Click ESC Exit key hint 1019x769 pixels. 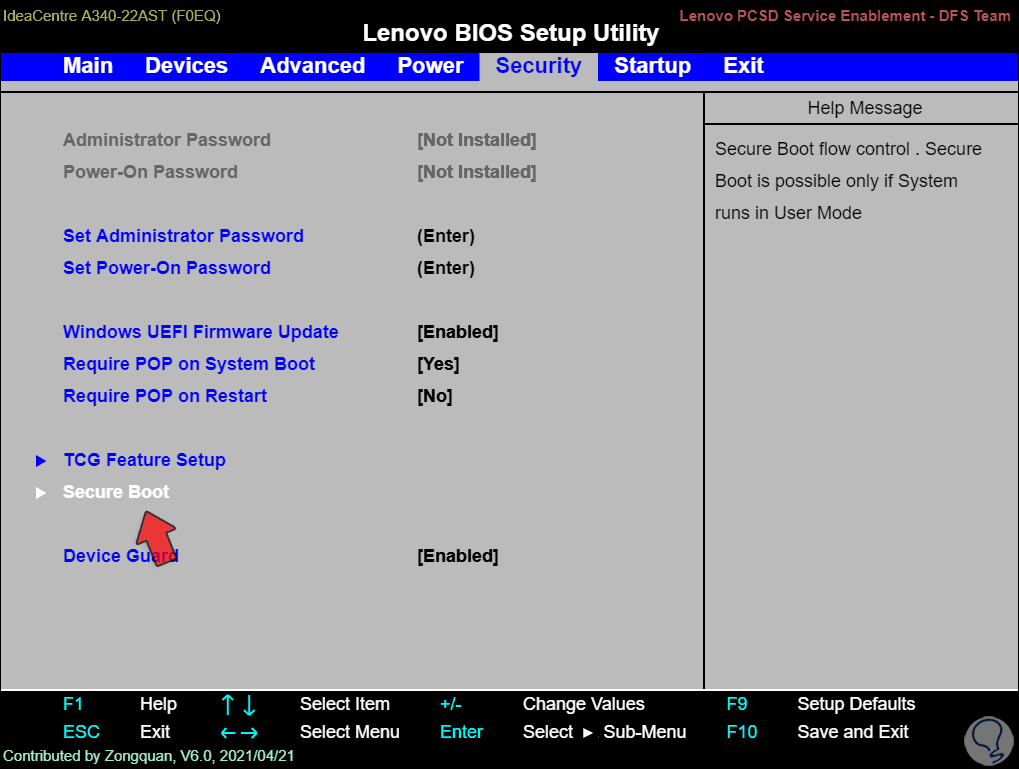tap(116, 732)
